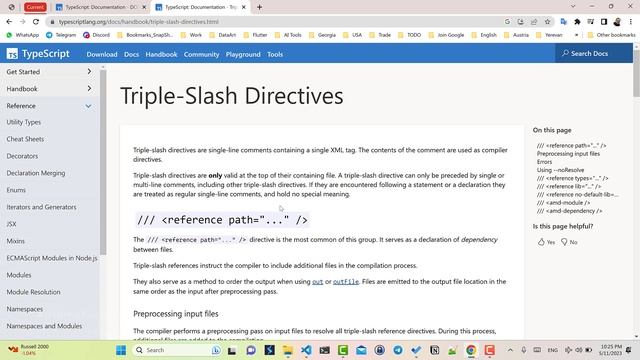Open Telegram from taskbar
This screenshot has height=360, width=640.
[x=398, y=350]
